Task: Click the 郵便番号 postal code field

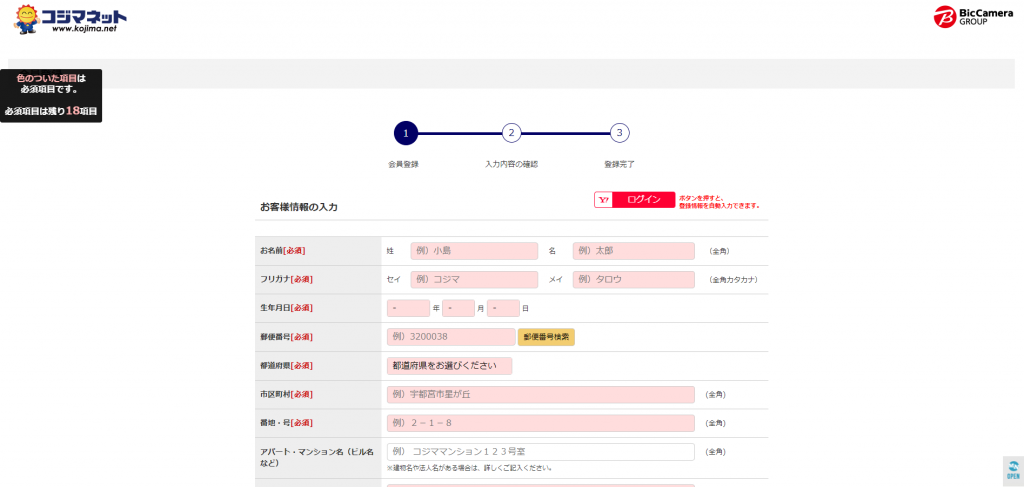Action: (450, 337)
